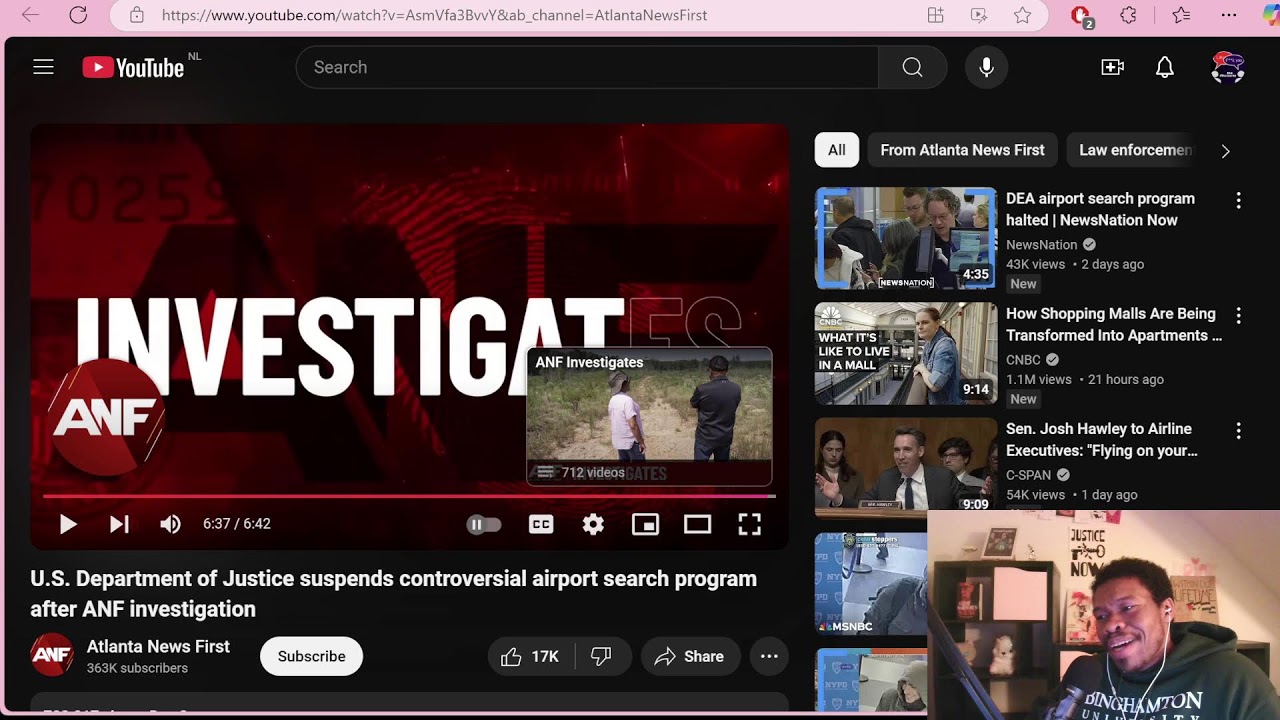Click the magnifier search button
Screen dimensions: 1280x720
[x=912, y=67]
